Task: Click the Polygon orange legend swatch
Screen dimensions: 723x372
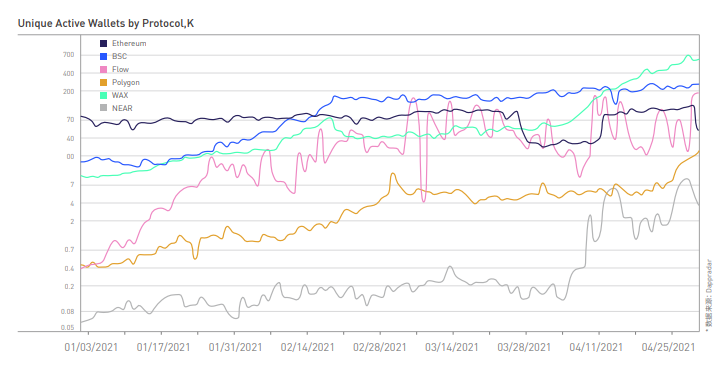Action: coord(104,82)
